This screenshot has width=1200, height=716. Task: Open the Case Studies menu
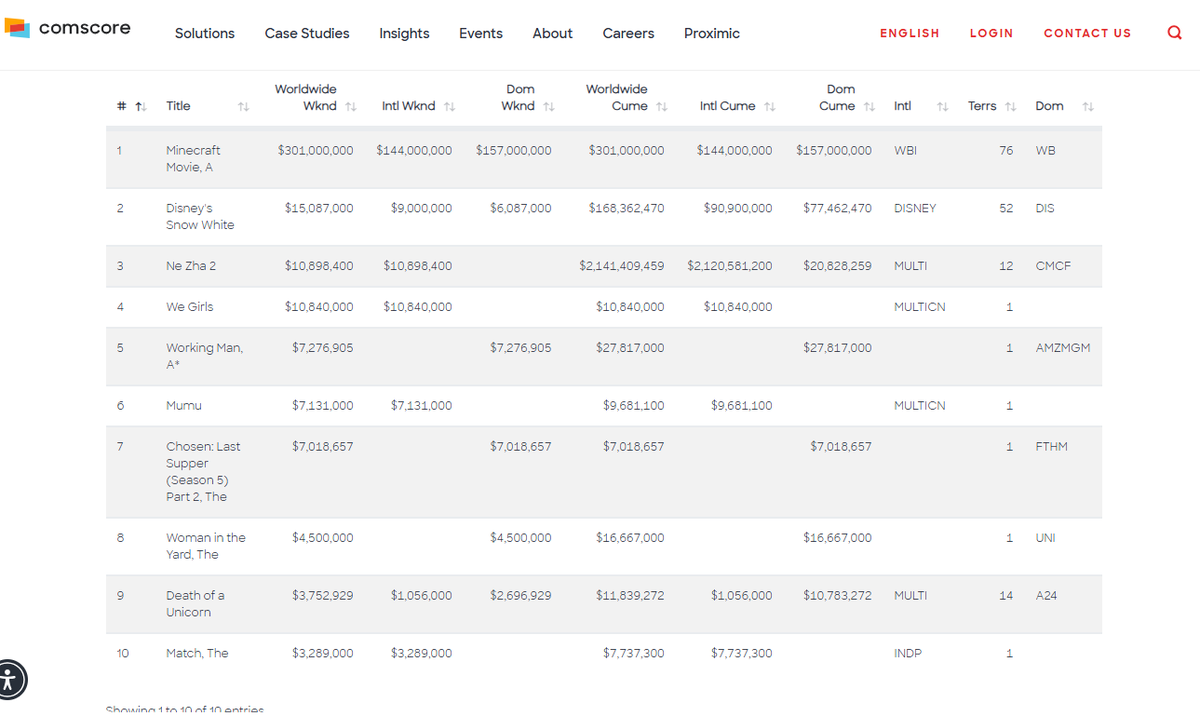coord(307,33)
